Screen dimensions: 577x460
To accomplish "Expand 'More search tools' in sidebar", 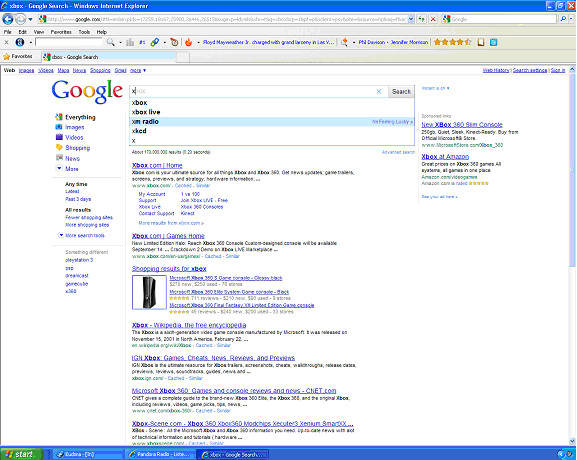I will pos(82,236).
